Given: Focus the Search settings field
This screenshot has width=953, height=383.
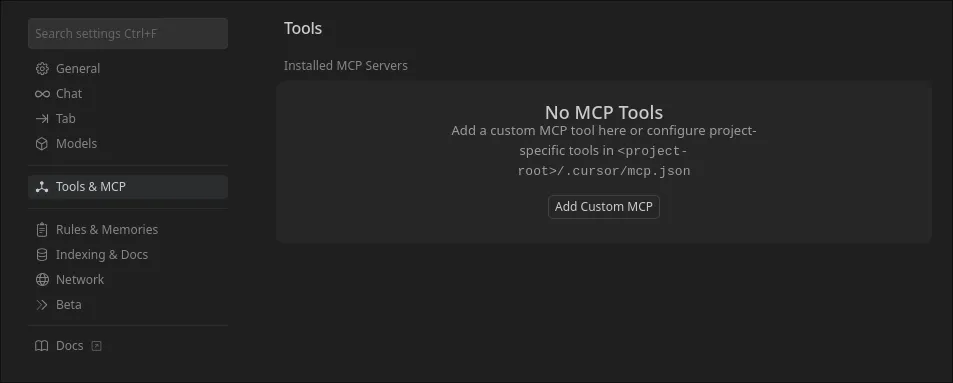Looking at the screenshot, I should [128, 33].
